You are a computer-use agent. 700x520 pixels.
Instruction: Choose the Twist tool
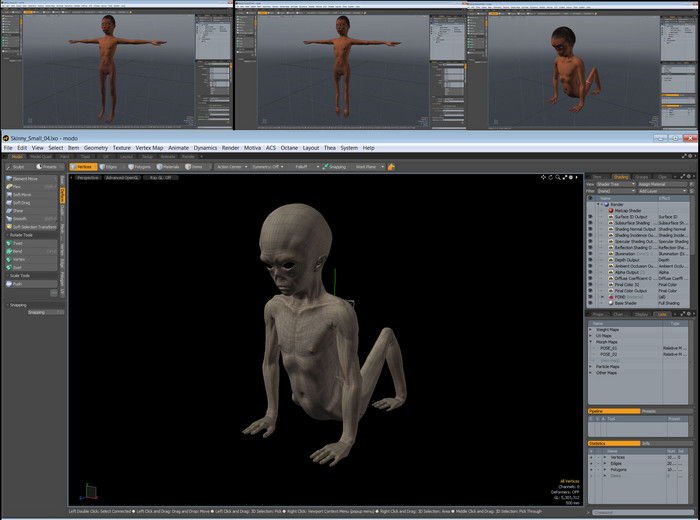(x=20, y=243)
